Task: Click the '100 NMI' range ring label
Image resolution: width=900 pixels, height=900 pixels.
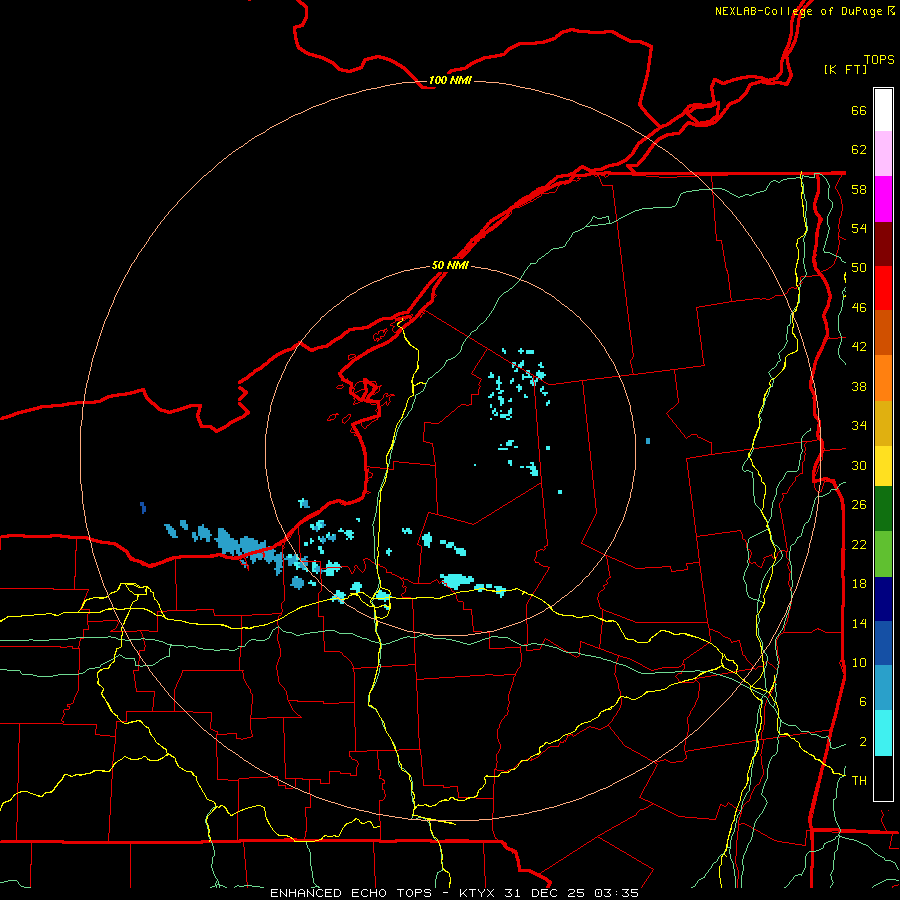Action: click(x=450, y=80)
